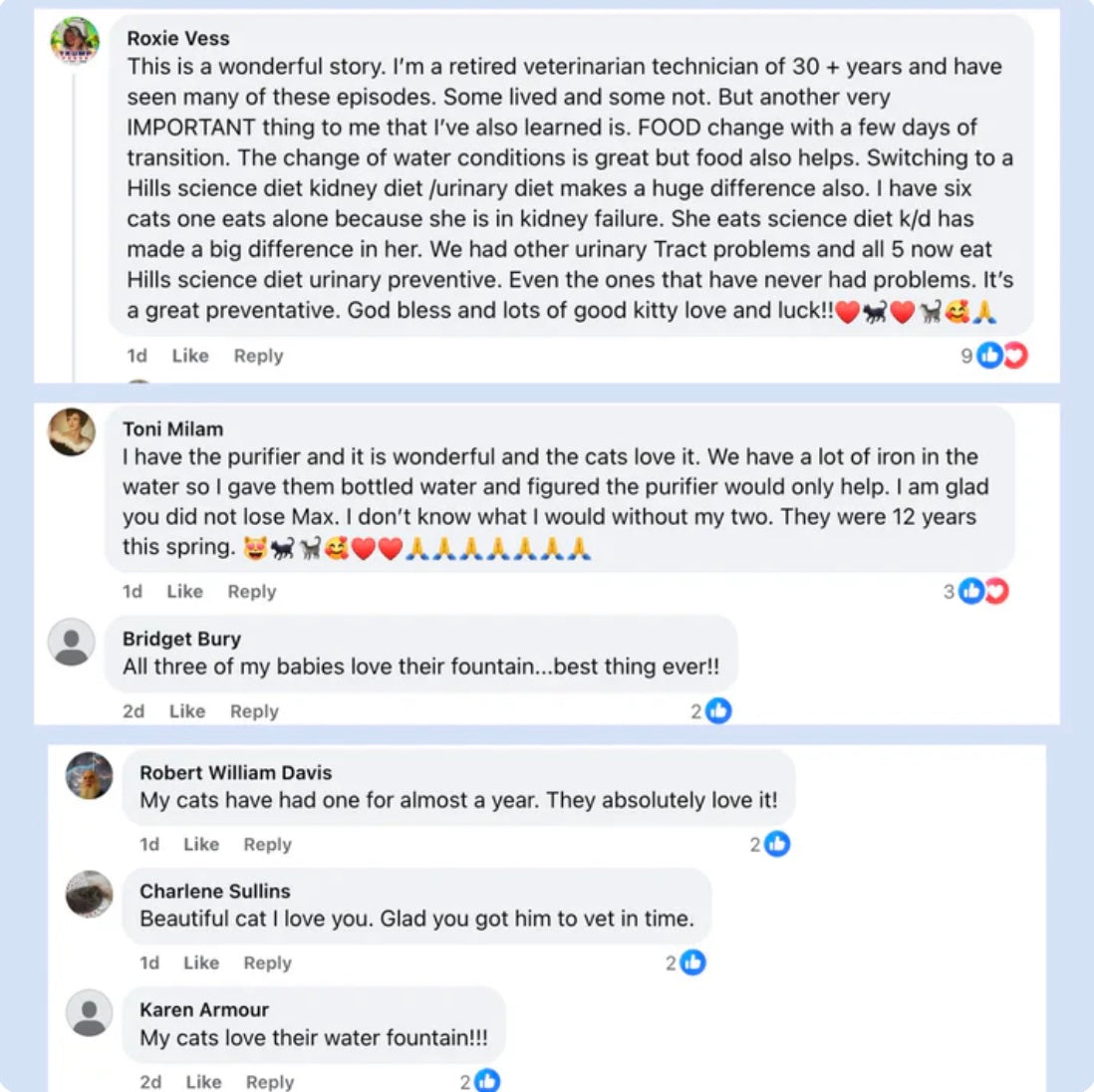This screenshot has width=1094, height=1092.
Task: View likes on Robert William Davis's comment
Action: [769, 844]
